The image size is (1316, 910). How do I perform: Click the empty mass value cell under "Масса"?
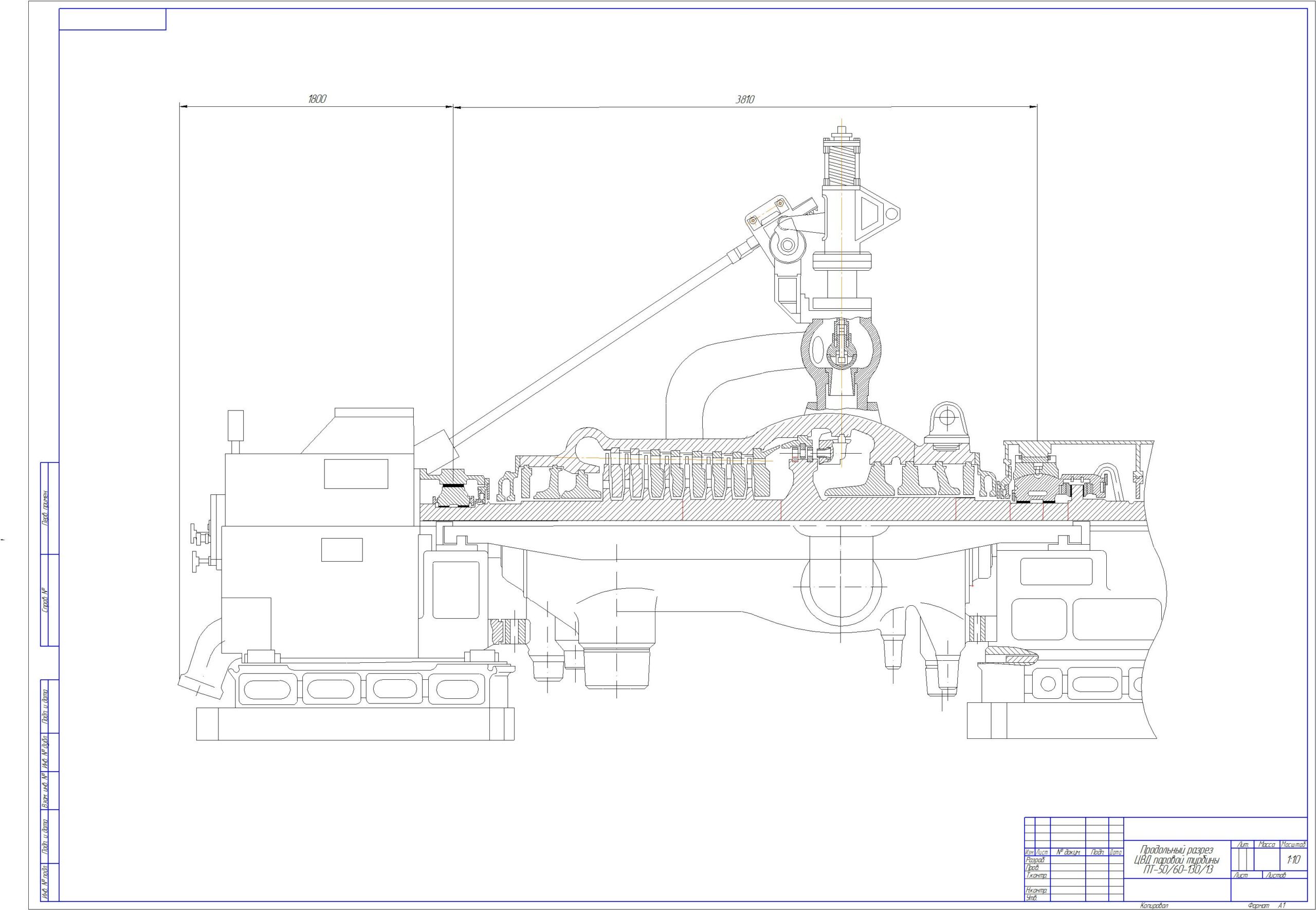(x=1266, y=859)
